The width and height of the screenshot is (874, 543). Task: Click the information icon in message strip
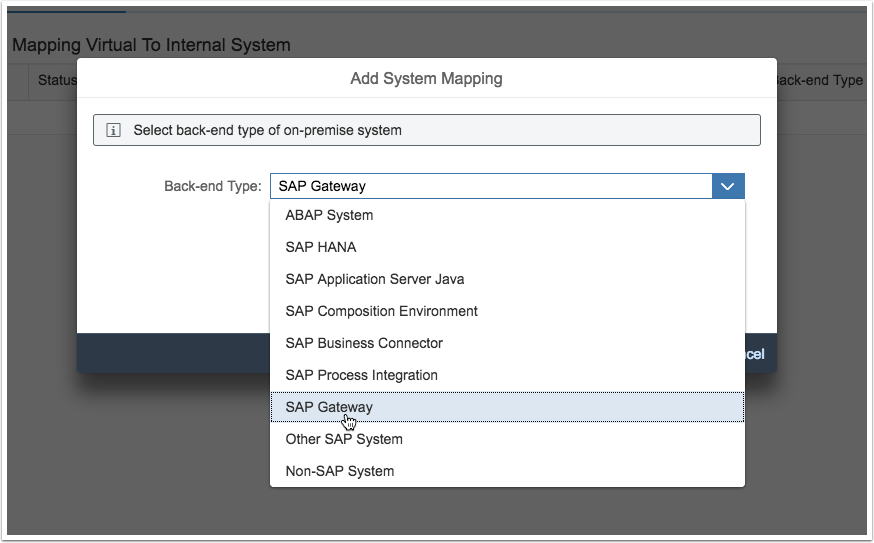click(x=113, y=130)
